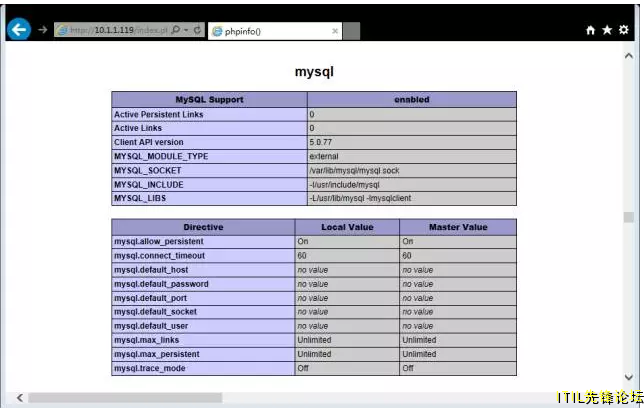Screen dimensions: 644x408
Task: Click mysql.max_links directive
Action: click(147, 340)
